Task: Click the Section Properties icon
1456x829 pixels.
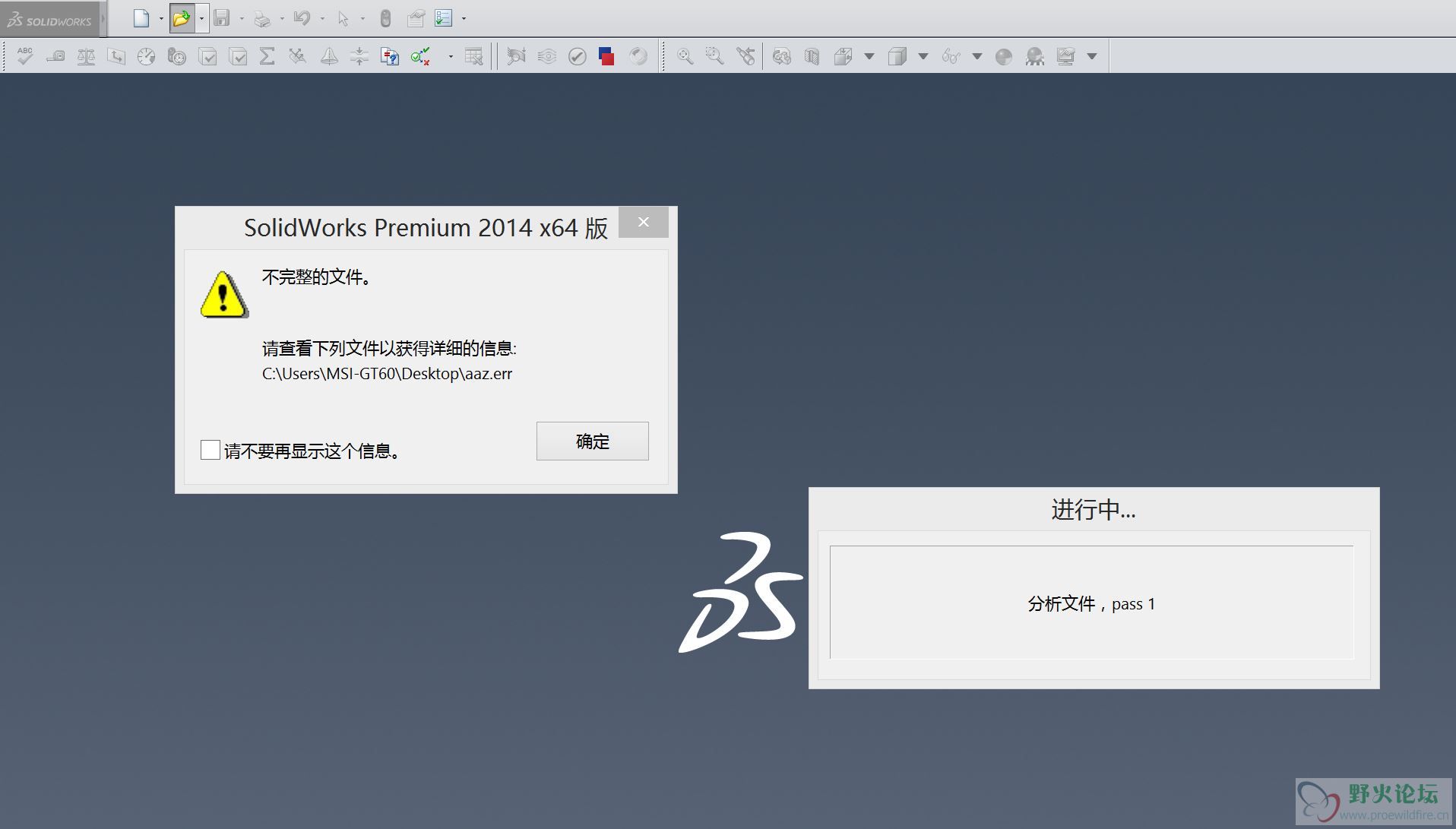Action: coord(116,56)
